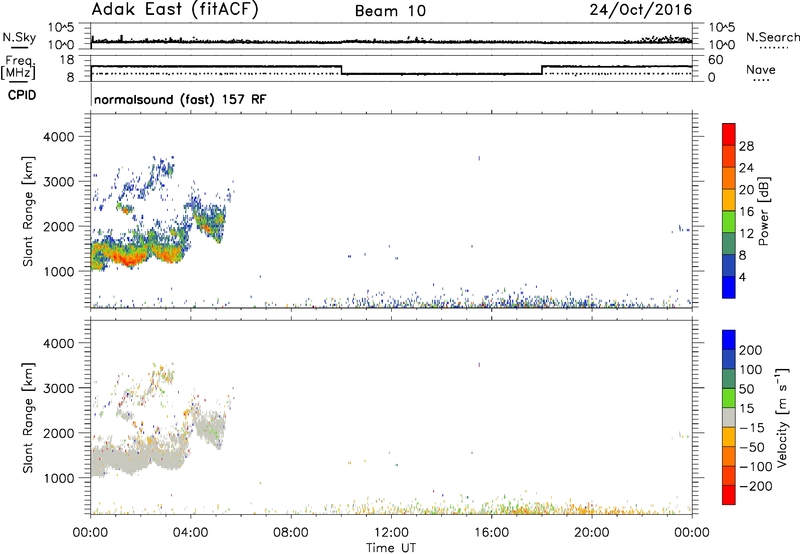Click the '04:00' time axis label
The height and width of the screenshot is (554, 800).
(x=191, y=533)
